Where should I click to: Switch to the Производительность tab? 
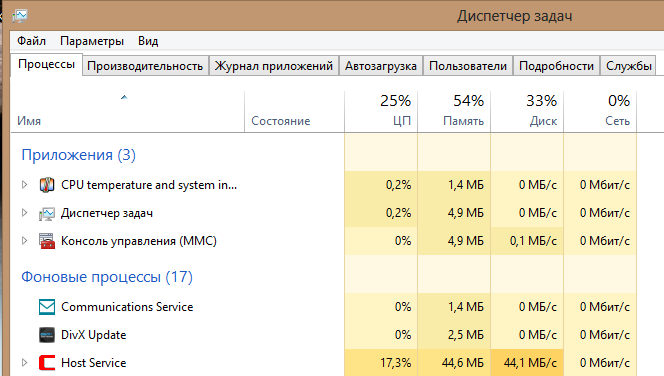coord(145,66)
